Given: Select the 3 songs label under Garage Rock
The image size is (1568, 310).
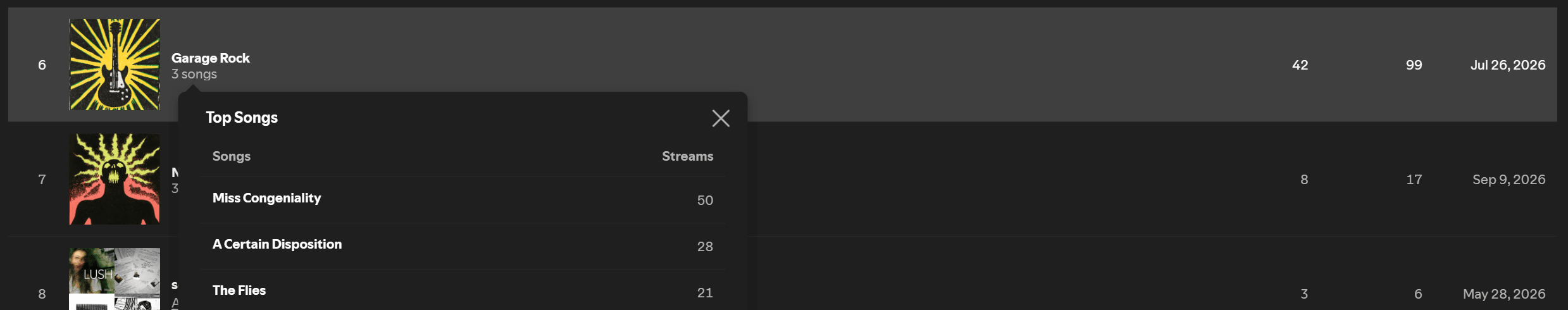Looking at the screenshot, I should [194, 74].
